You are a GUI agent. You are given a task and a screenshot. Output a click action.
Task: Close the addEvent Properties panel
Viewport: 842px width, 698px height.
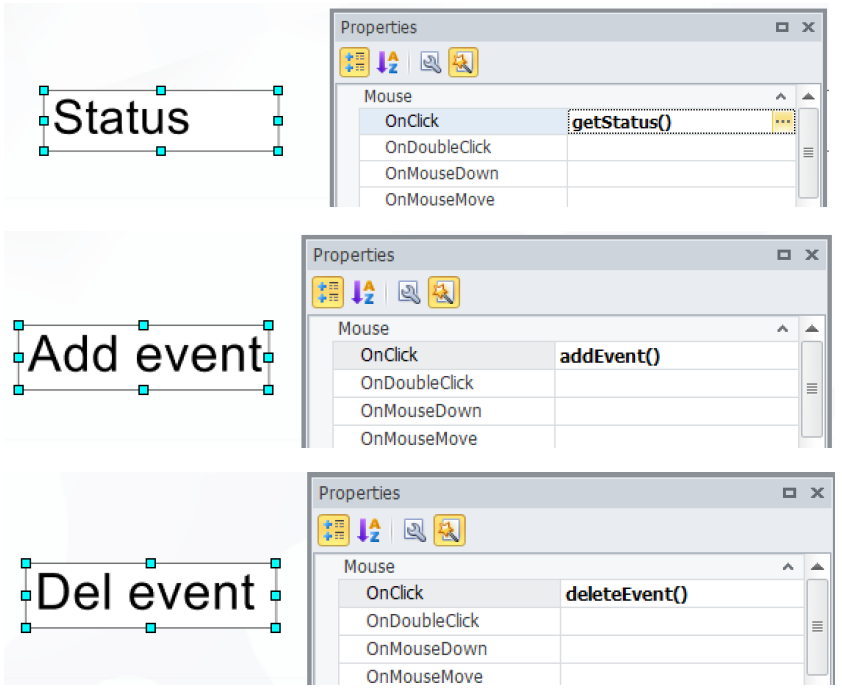coord(812,255)
